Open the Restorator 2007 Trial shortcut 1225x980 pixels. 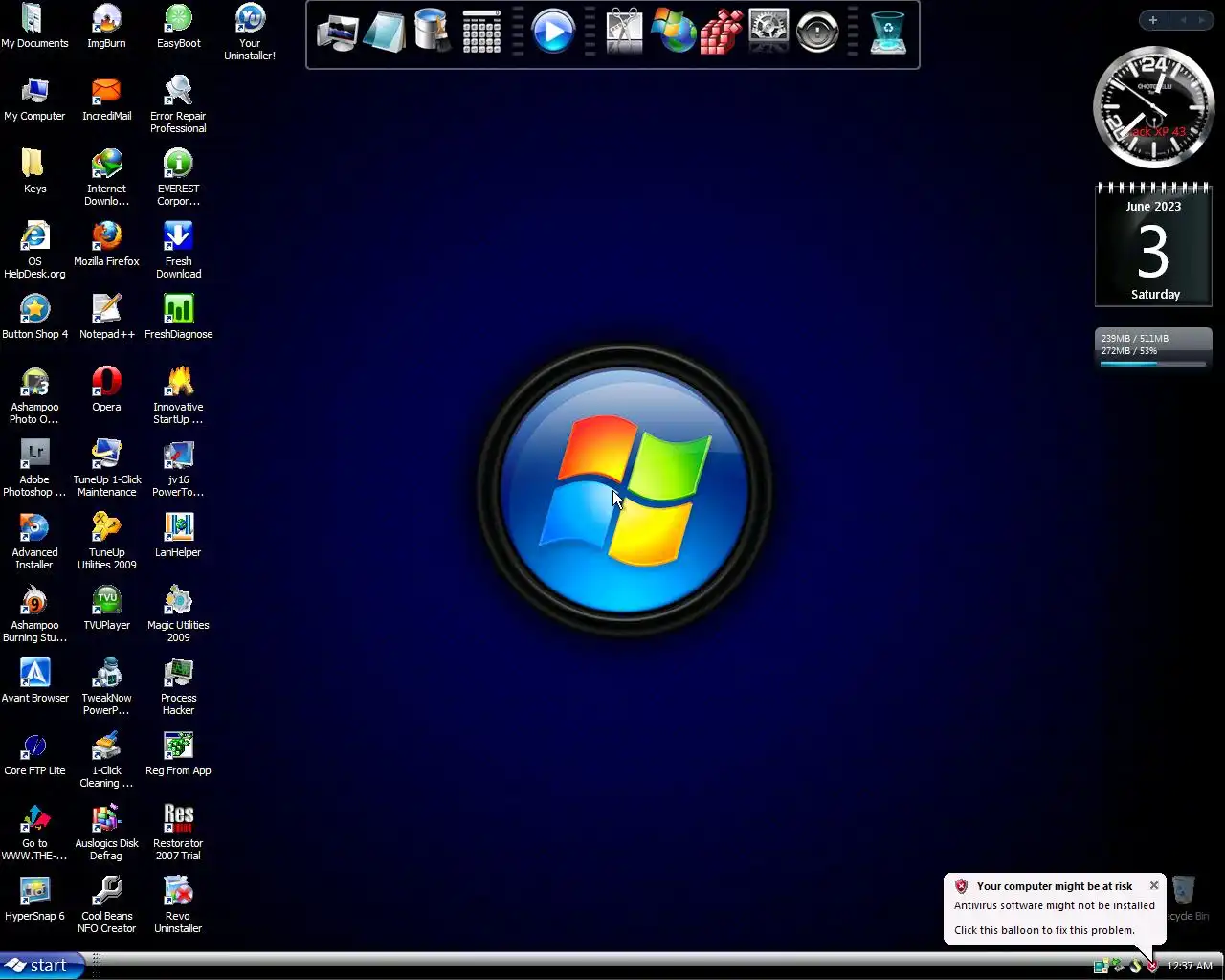click(x=178, y=833)
